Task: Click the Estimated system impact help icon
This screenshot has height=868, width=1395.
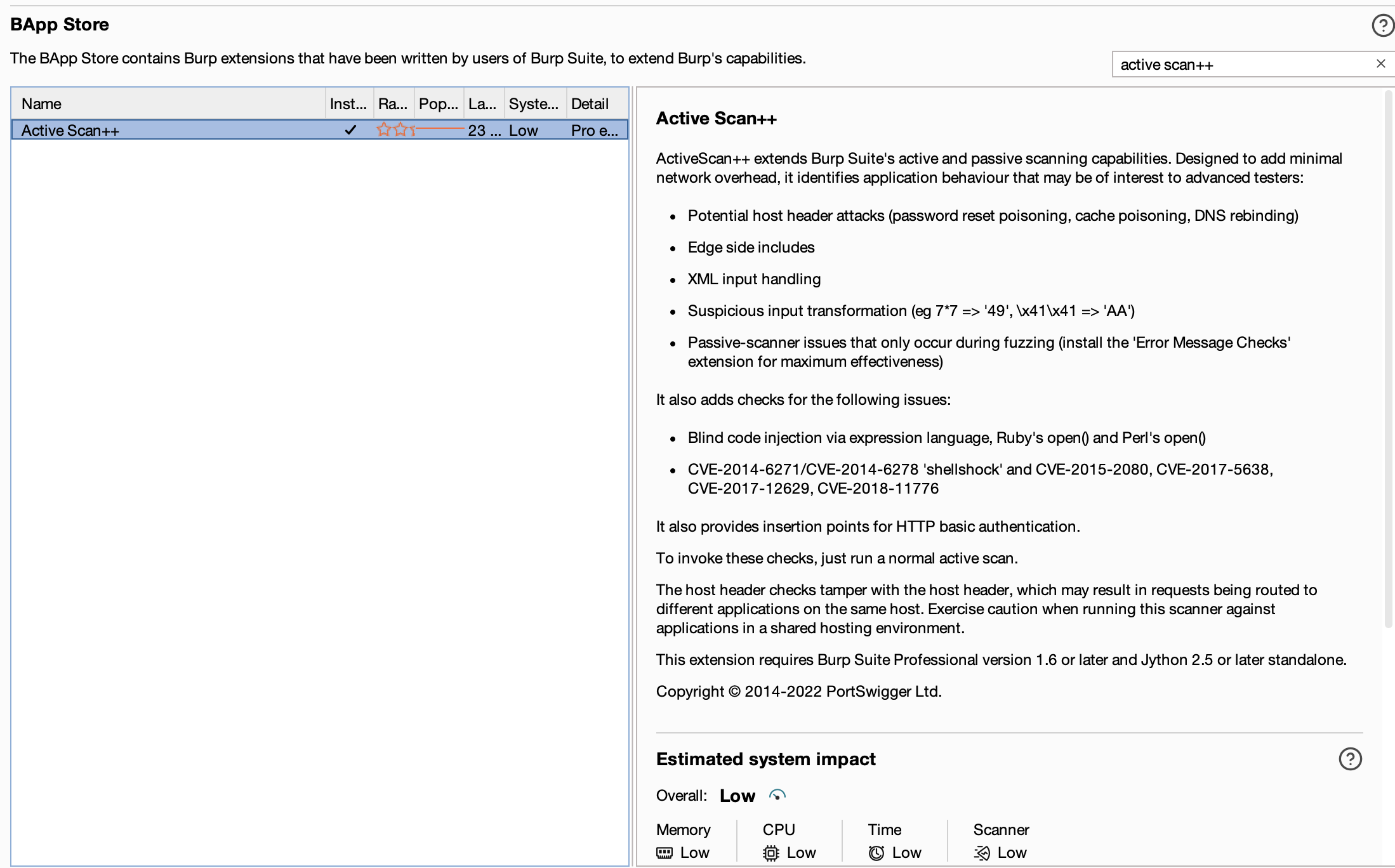Action: pyautogui.click(x=1350, y=759)
